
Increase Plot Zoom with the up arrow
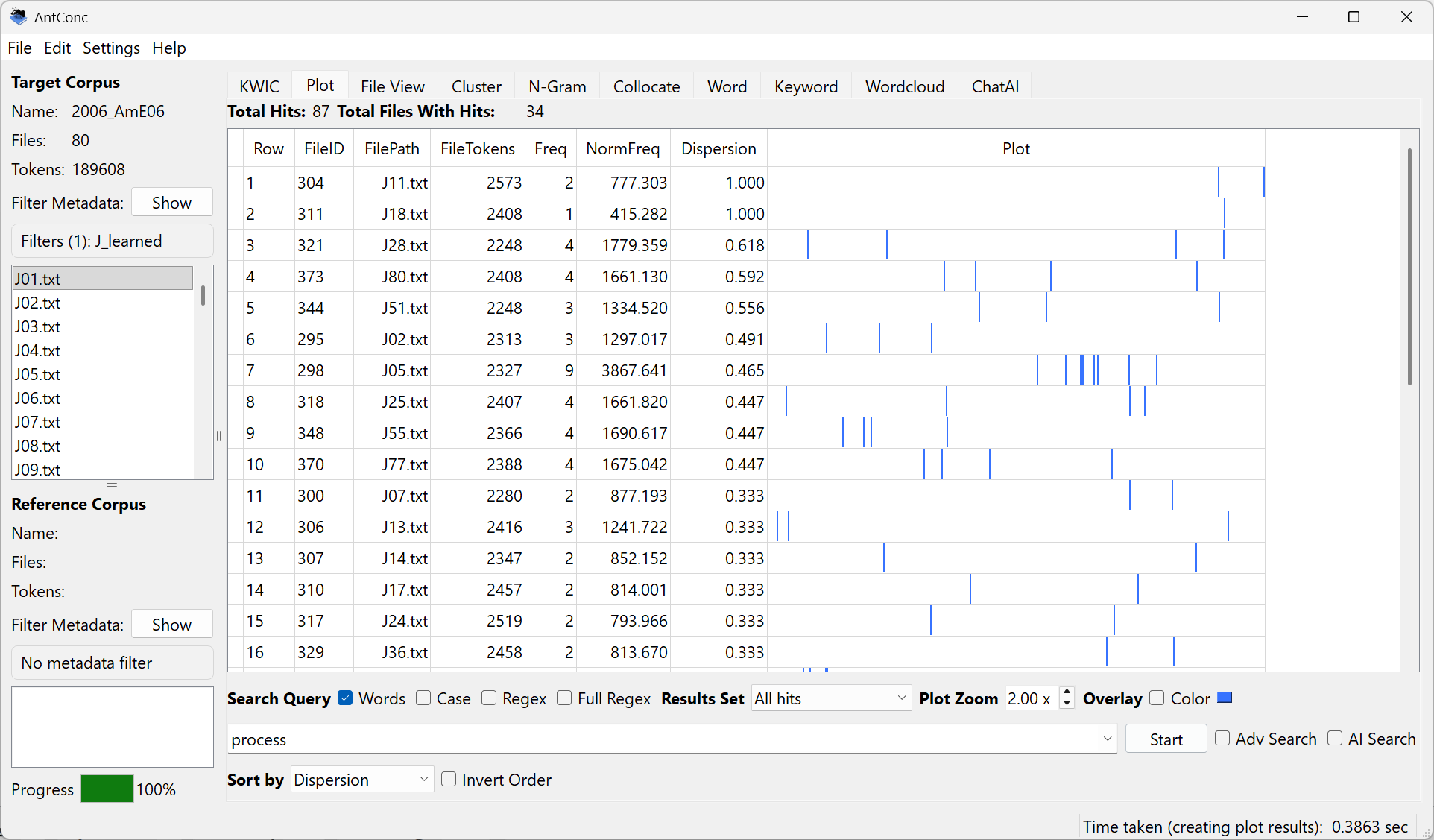pyautogui.click(x=1067, y=692)
